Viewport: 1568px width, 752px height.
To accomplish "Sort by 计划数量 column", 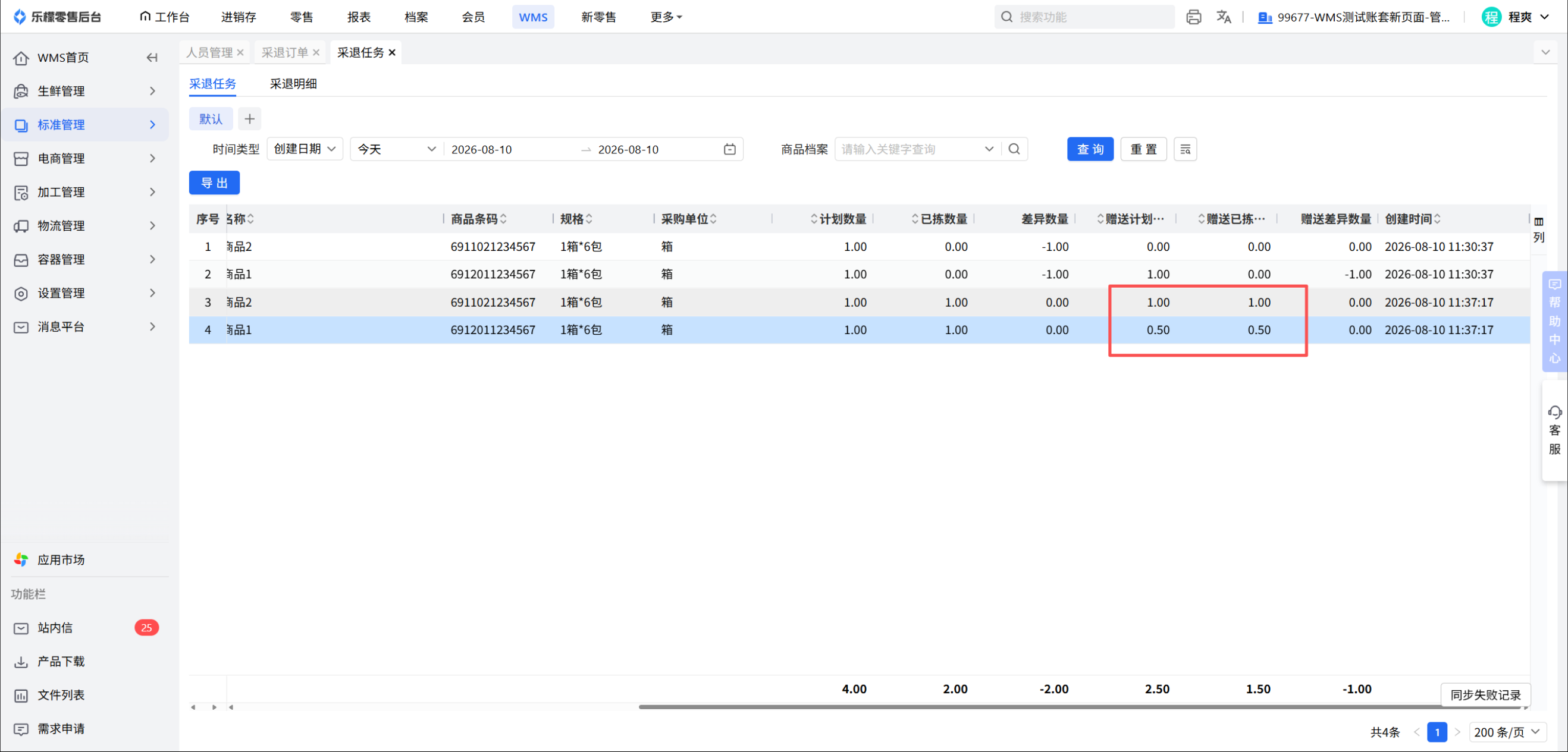I will pyautogui.click(x=814, y=219).
